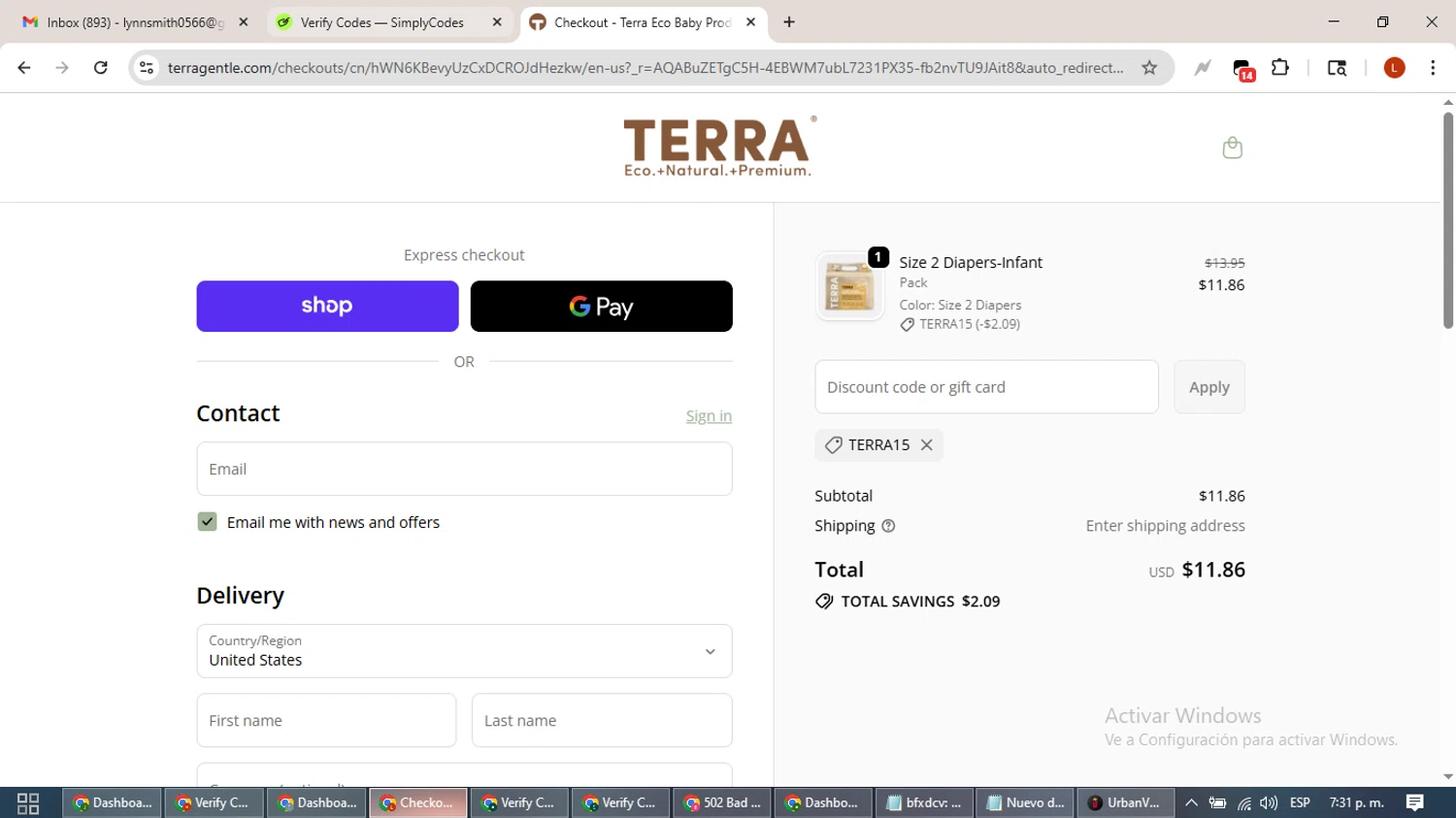Click the feather-like extension icon in toolbar
1456x818 pixels.
1203,68
